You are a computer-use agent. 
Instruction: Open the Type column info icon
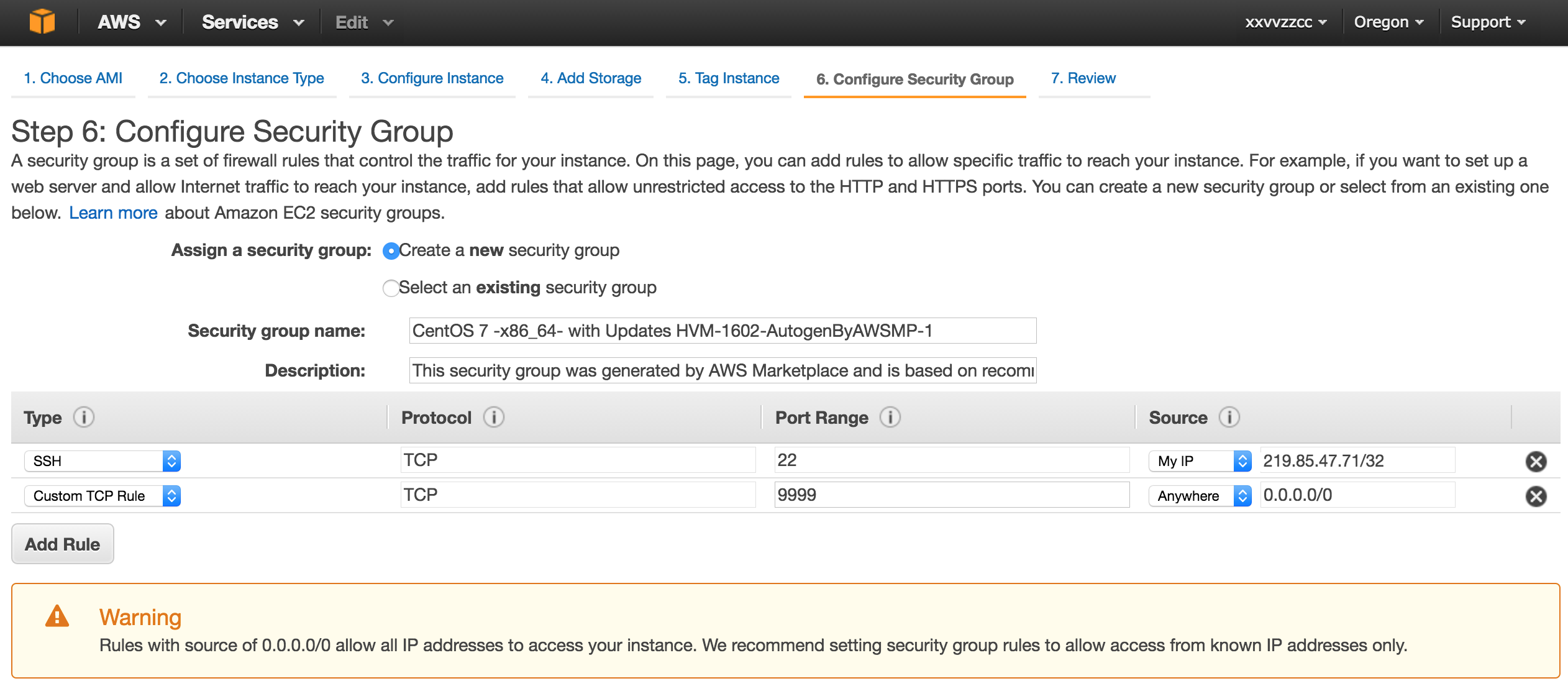(x=84, y=417)
